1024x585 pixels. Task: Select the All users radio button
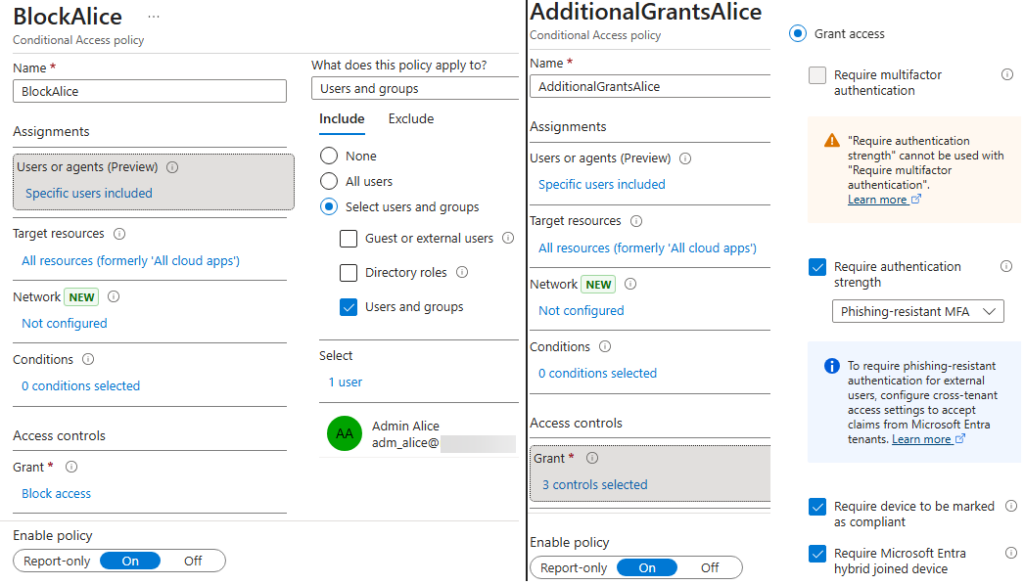(330, 181)
